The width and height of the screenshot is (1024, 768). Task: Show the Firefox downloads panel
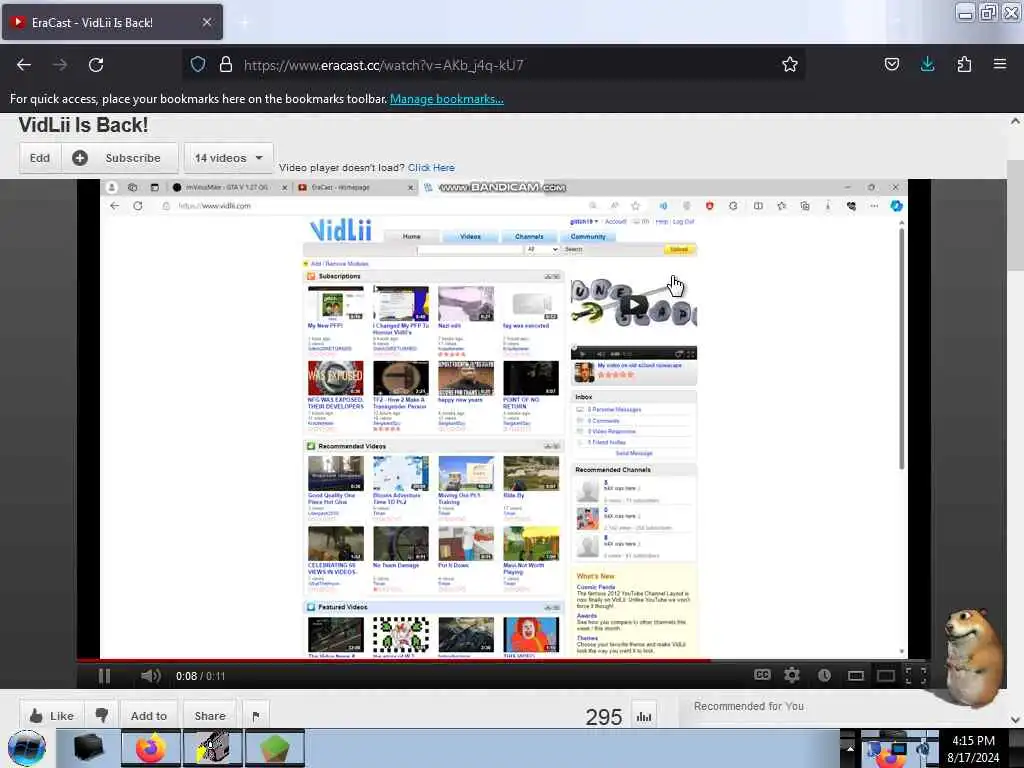pos(927,64)
